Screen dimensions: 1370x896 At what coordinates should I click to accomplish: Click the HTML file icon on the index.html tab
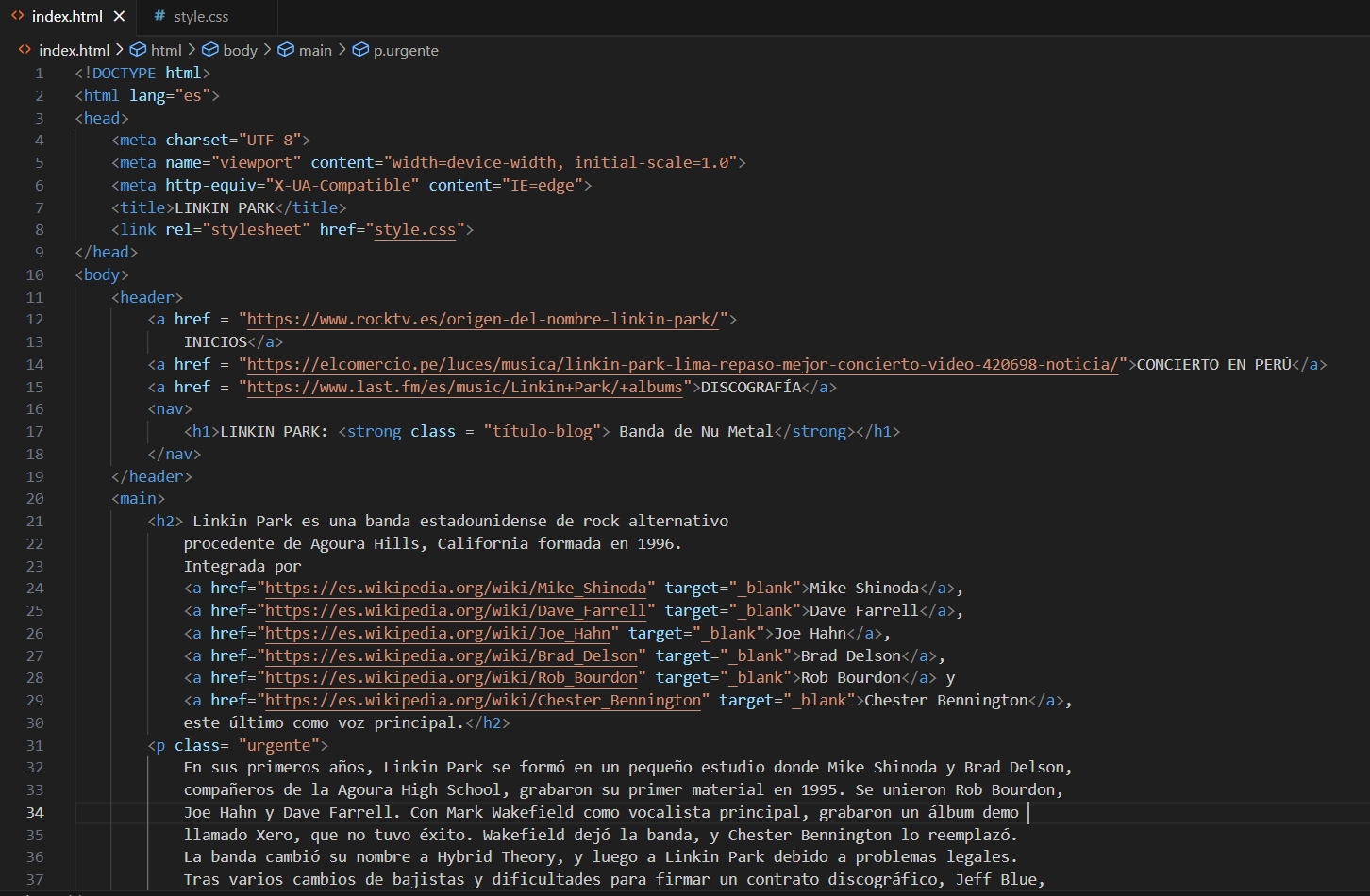17,17
